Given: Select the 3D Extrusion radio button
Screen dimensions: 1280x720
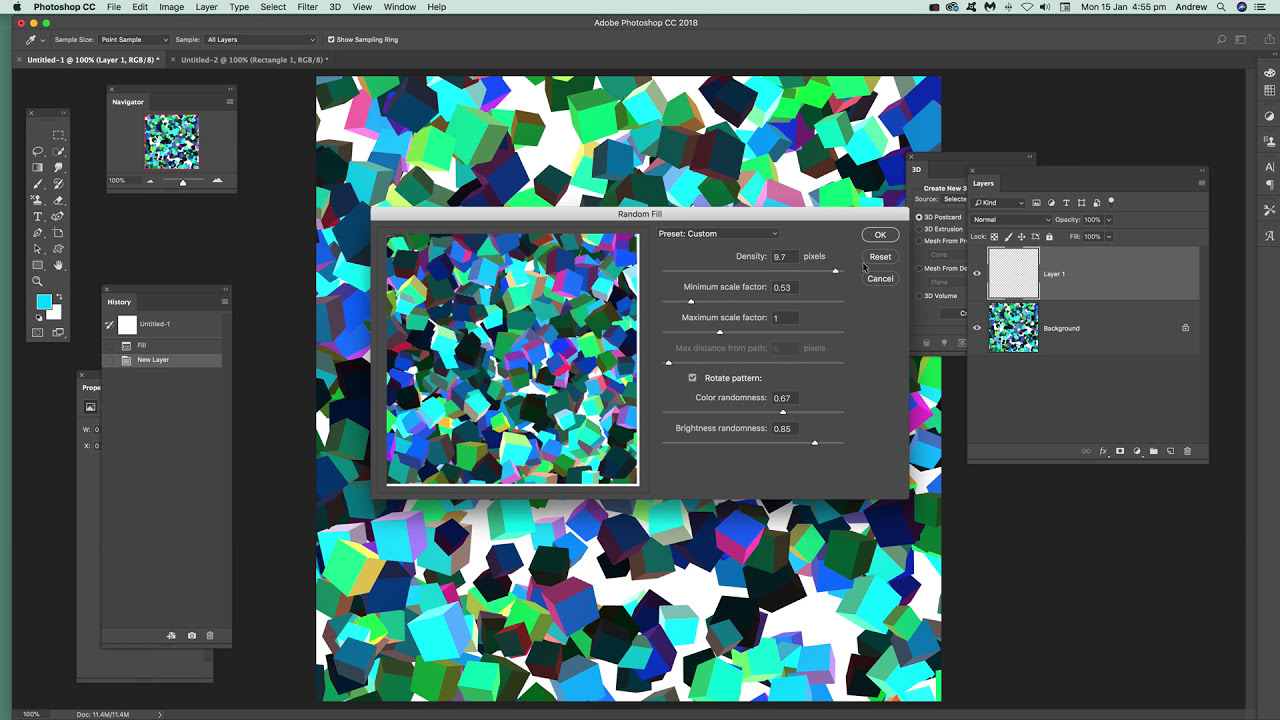Looking at the screenshot, I should (x=919, y=229).
